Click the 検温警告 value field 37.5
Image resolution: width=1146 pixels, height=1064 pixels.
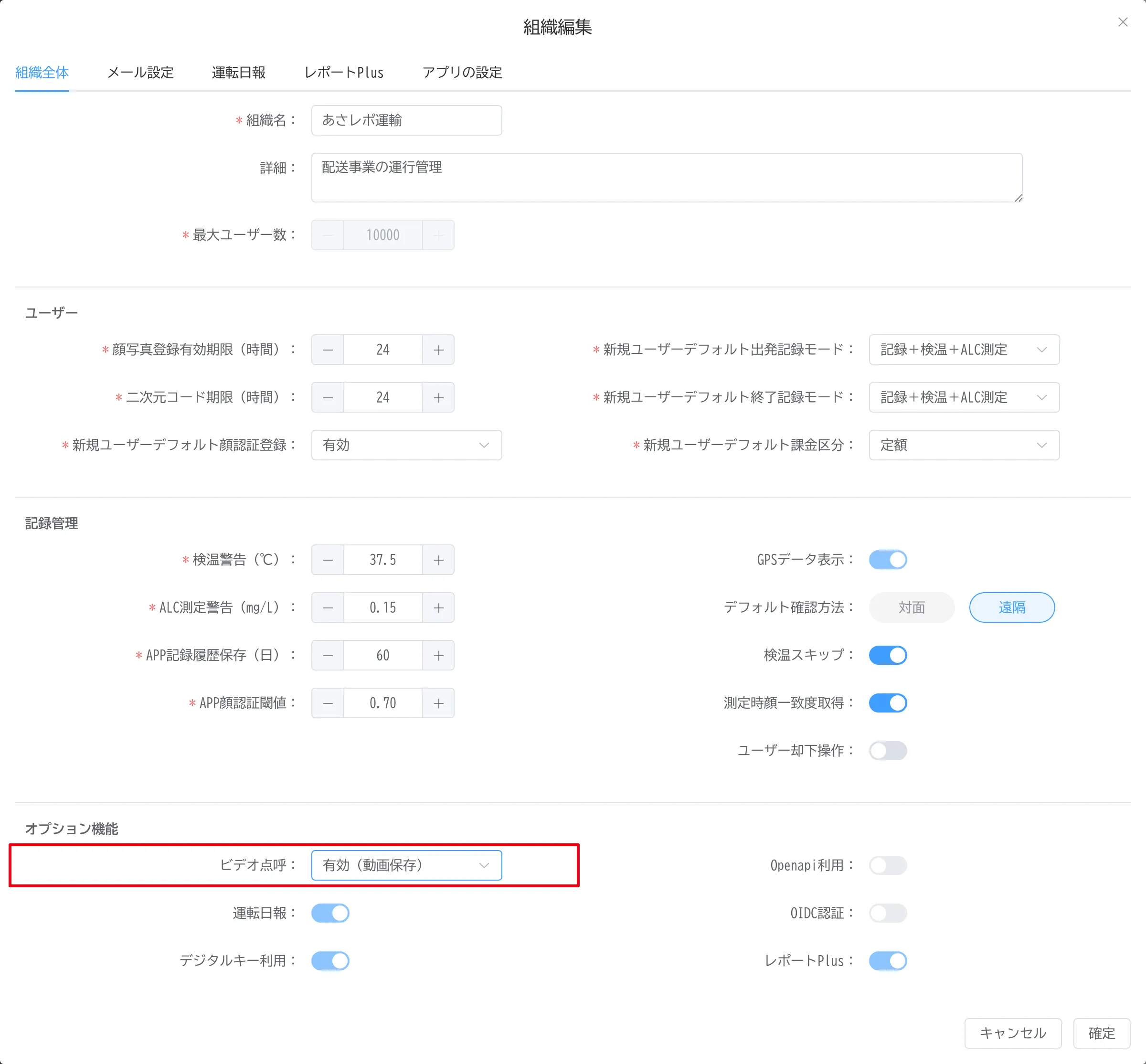383,560
